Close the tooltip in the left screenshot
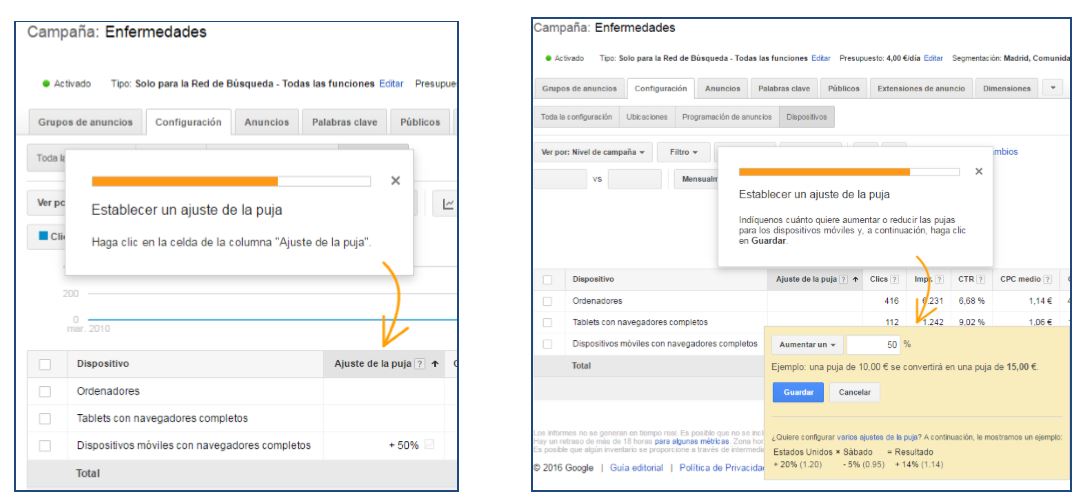The image size is (1080, 498). [395, 180]
